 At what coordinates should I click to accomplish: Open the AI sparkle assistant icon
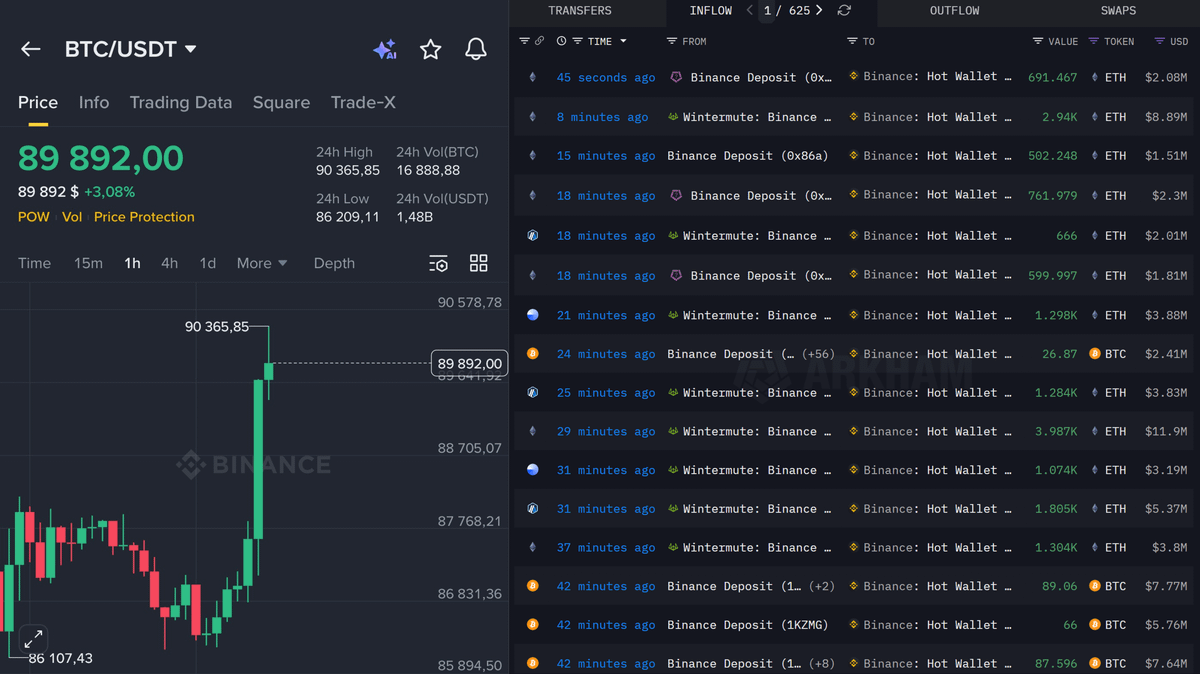pos(385,49)
